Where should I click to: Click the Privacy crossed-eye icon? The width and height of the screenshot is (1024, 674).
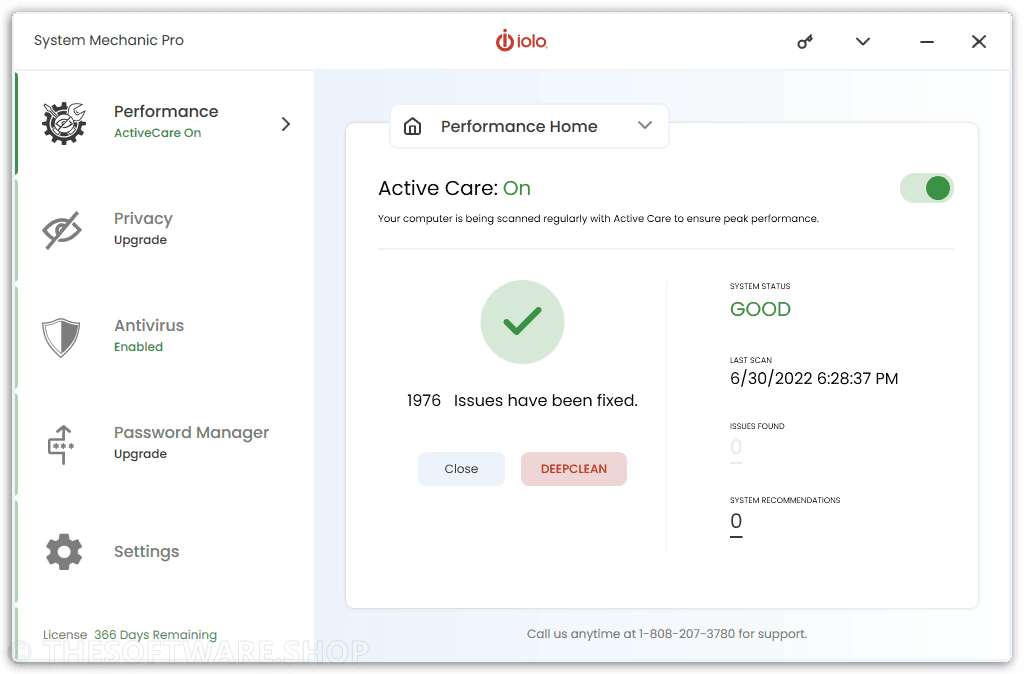tap(62, 230)
